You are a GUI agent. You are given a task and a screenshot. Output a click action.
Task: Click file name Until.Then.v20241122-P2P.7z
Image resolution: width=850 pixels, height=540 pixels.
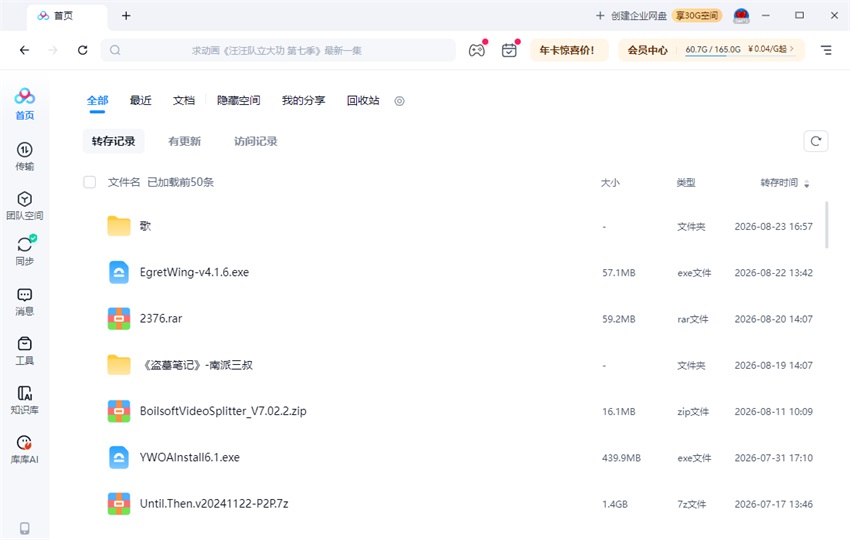pyautogui.click(x=214, y=504)
